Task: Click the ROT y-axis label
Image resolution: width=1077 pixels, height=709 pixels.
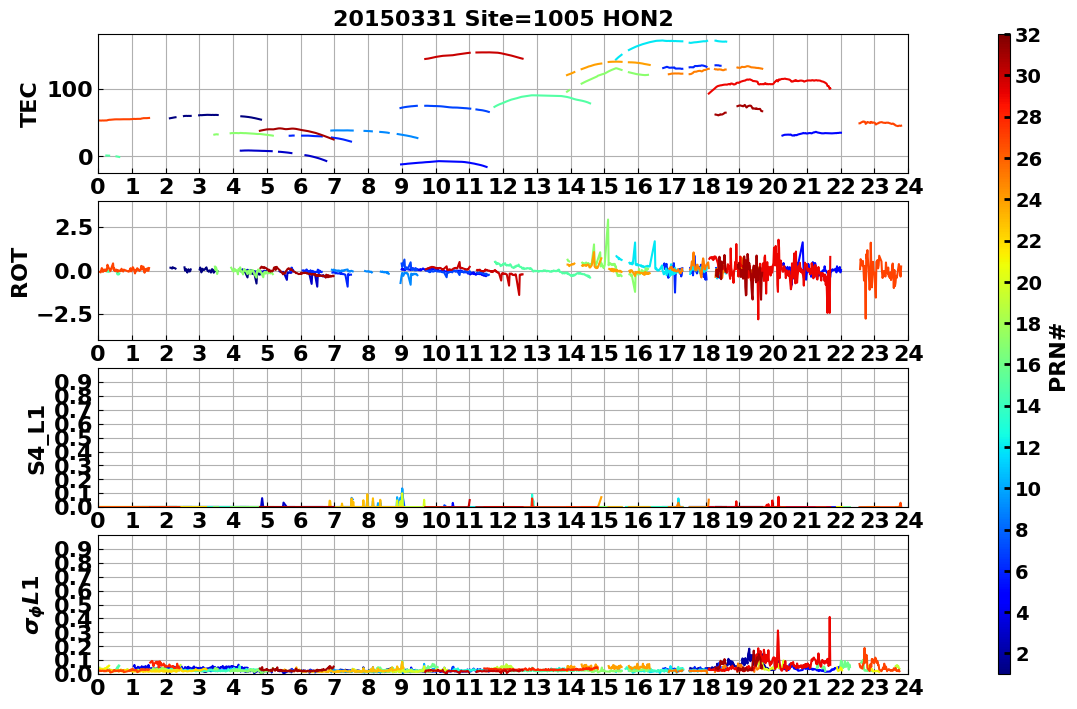Action: tap(20, 273)
